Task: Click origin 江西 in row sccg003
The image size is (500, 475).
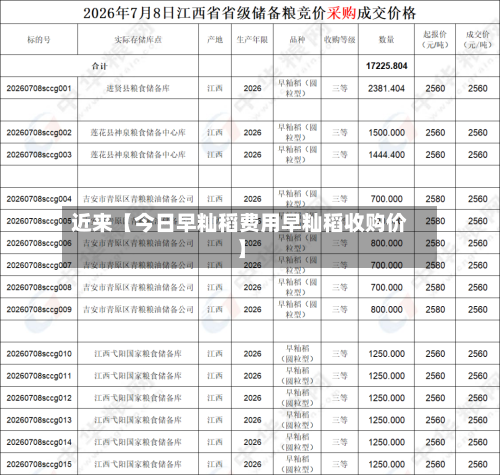Action: pos(215,155)
